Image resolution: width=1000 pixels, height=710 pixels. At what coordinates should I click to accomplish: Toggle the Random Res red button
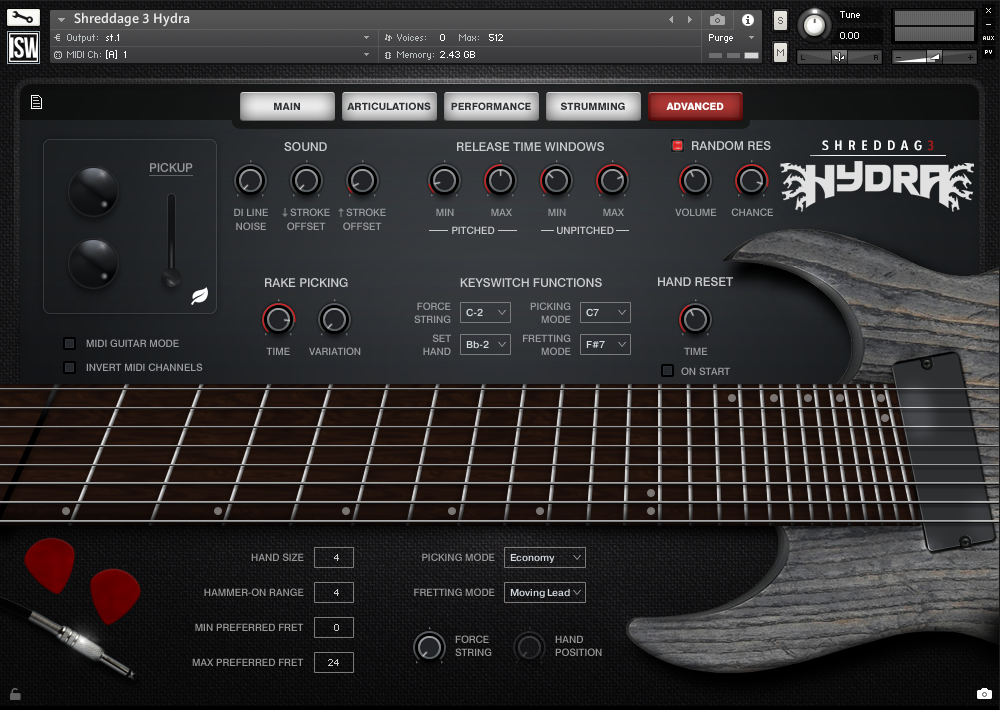point(677,146)
